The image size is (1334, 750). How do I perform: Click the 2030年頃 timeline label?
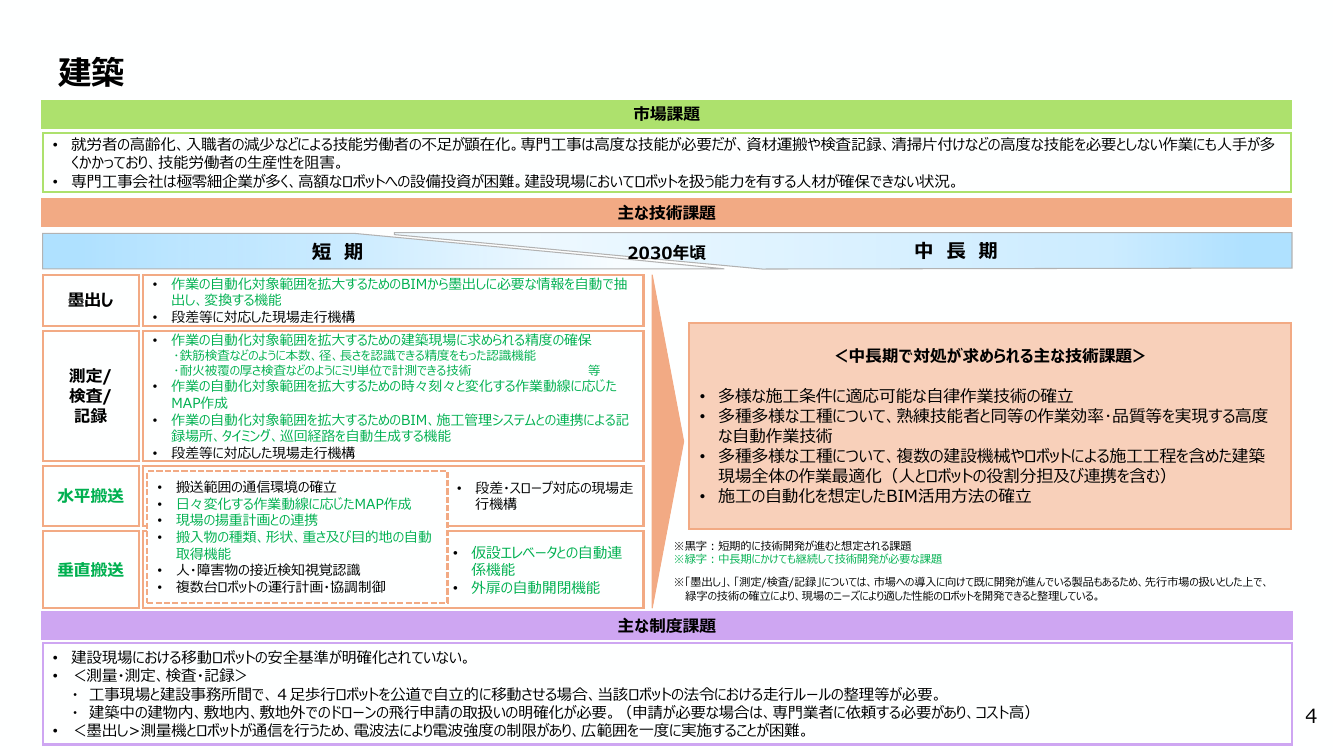pos(667,253)
